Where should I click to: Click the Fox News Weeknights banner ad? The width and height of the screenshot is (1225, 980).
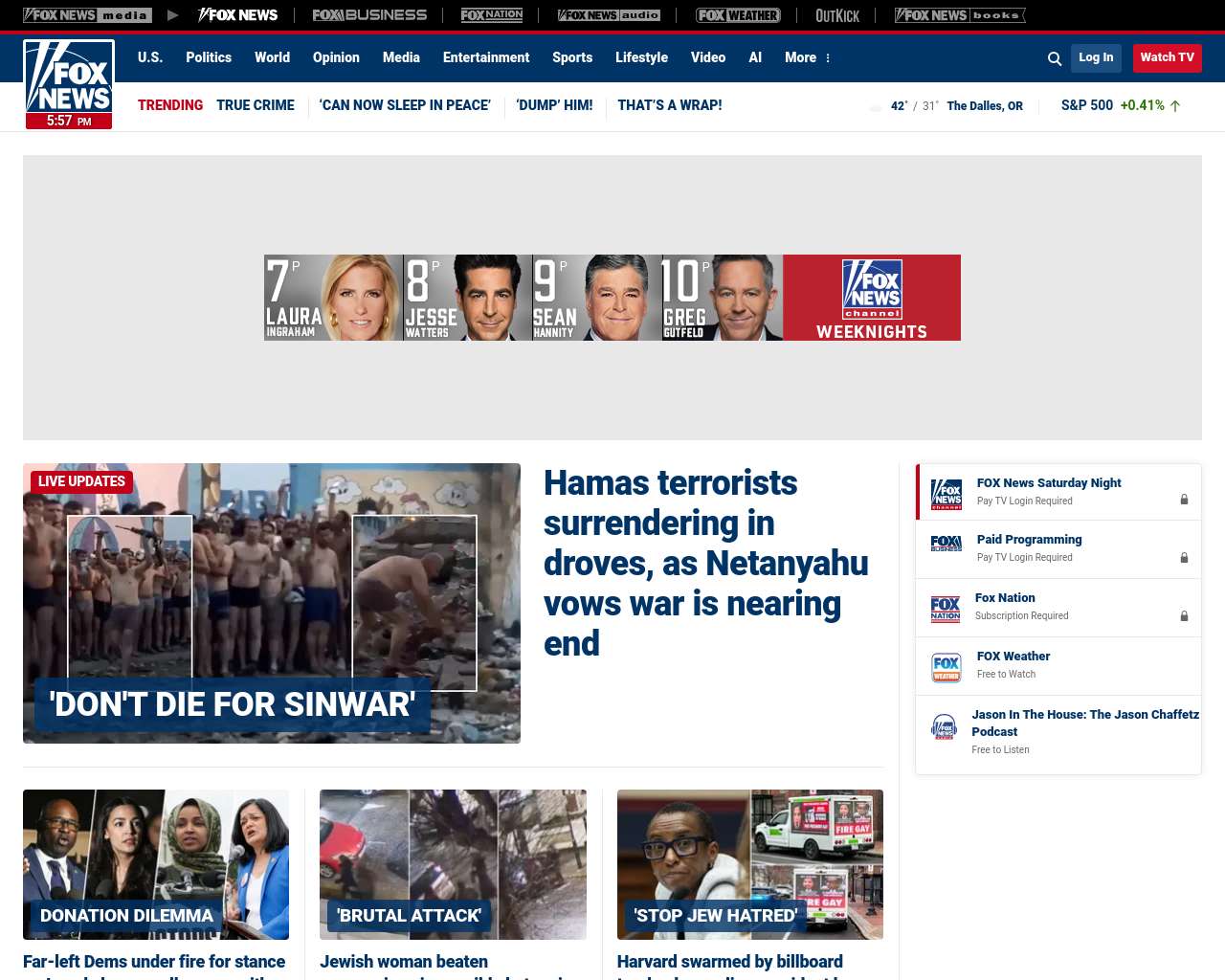(x=612, y=298)
